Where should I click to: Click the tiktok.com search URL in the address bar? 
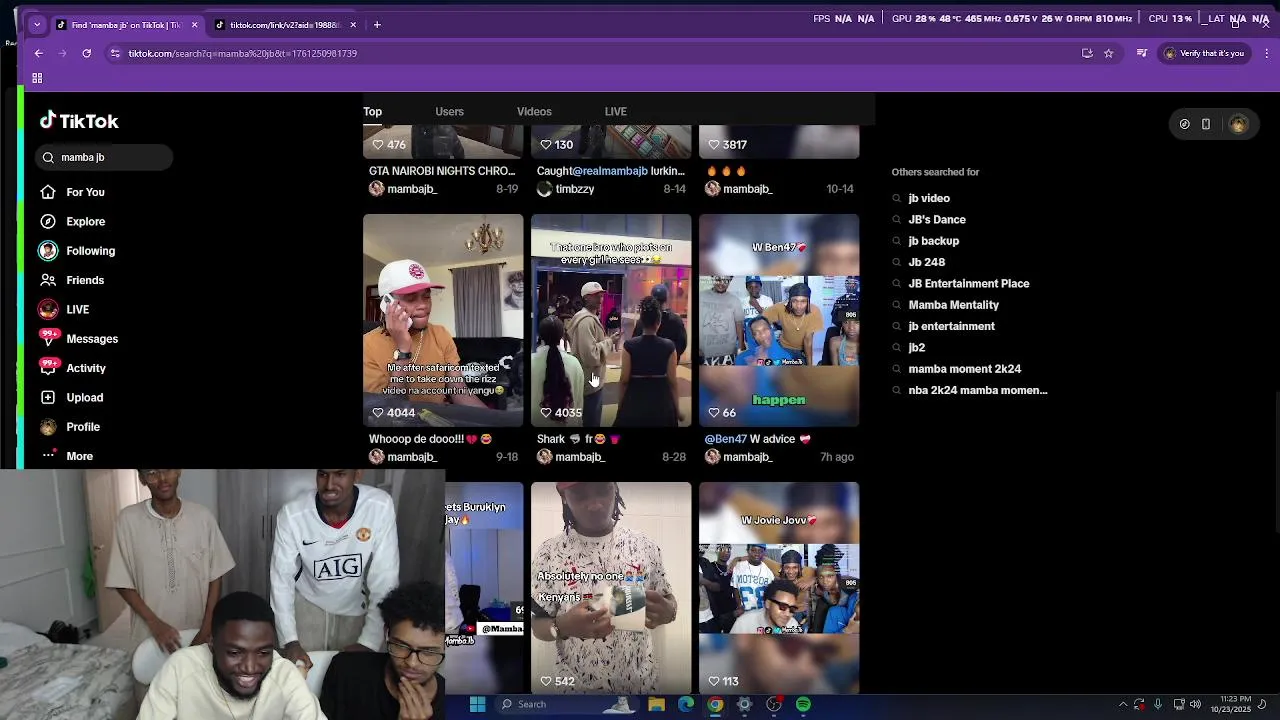click(242, 53)
